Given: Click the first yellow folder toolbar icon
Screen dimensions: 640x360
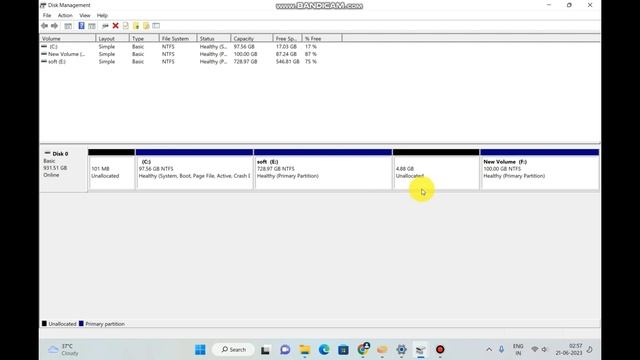Looking at the screenshot, I should pos(136,26).
